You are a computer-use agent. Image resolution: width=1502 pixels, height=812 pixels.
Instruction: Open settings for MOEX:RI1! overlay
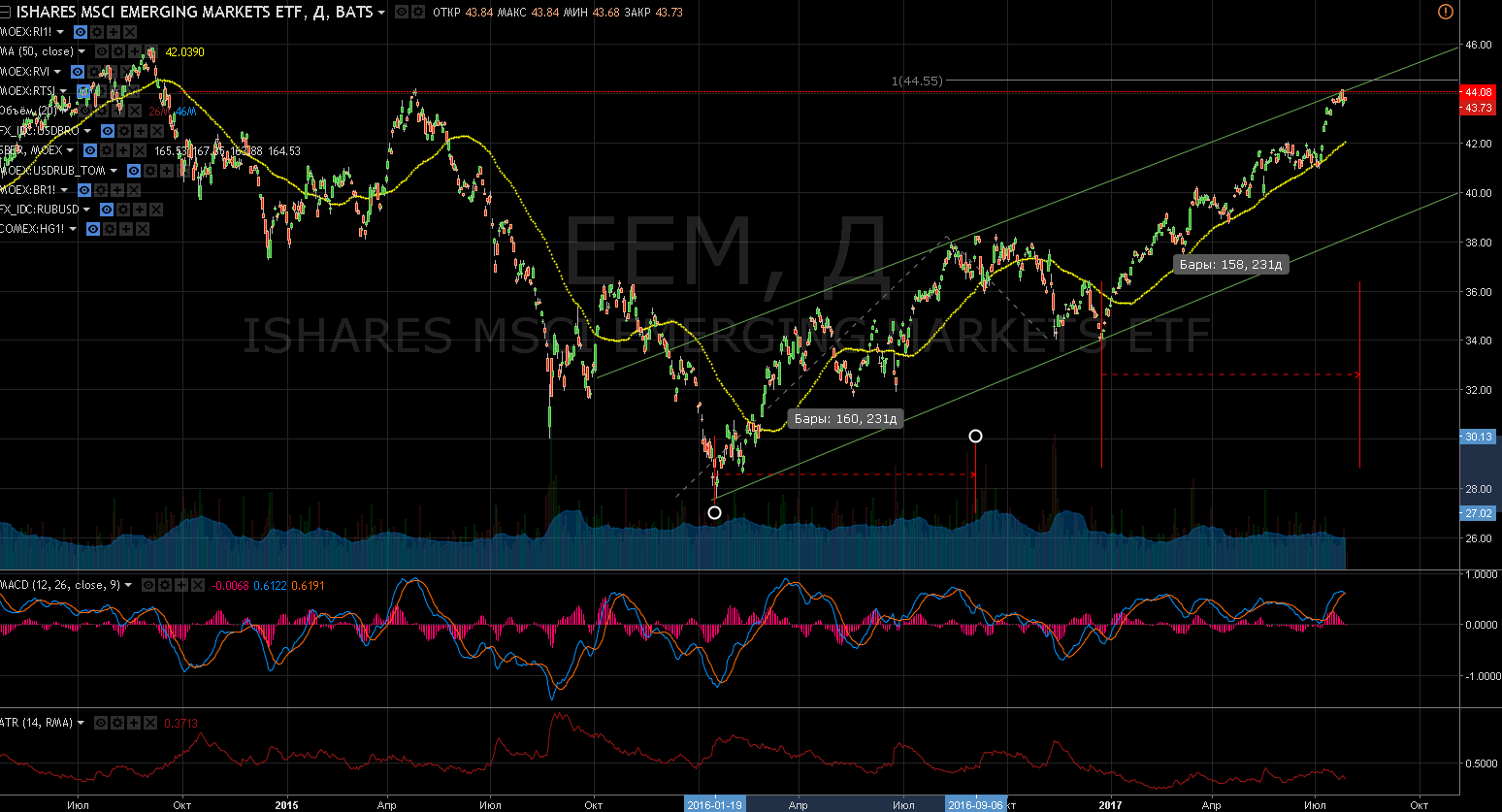pos(97,32)
